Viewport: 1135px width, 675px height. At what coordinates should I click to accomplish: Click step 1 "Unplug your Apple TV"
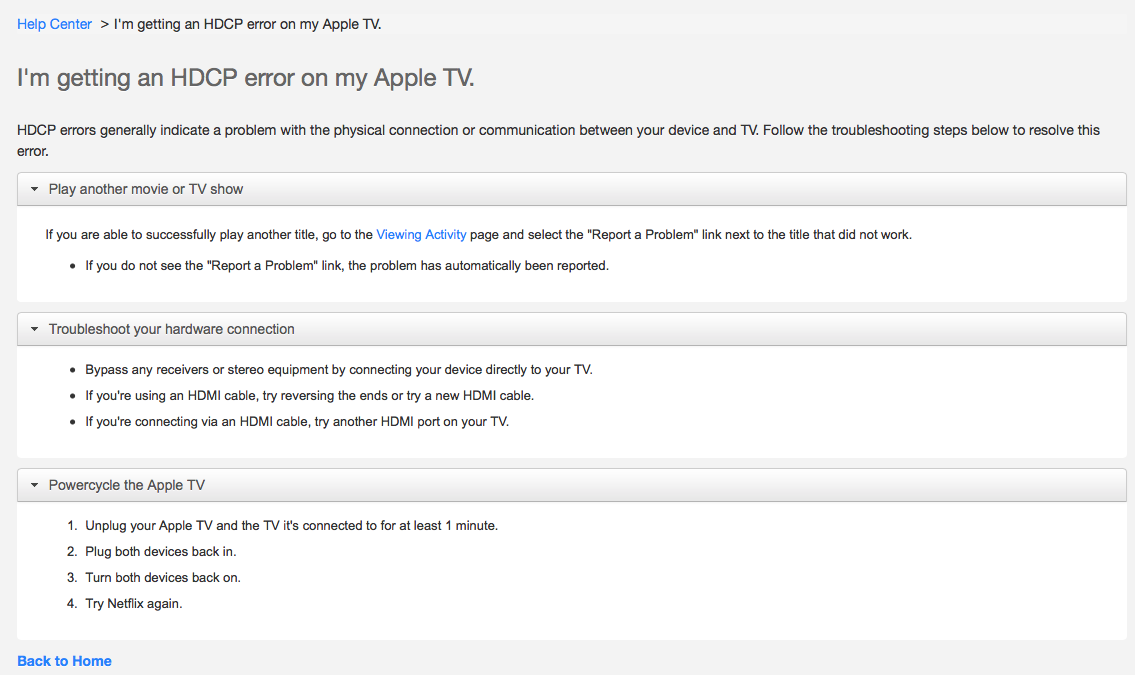point(291,526)
